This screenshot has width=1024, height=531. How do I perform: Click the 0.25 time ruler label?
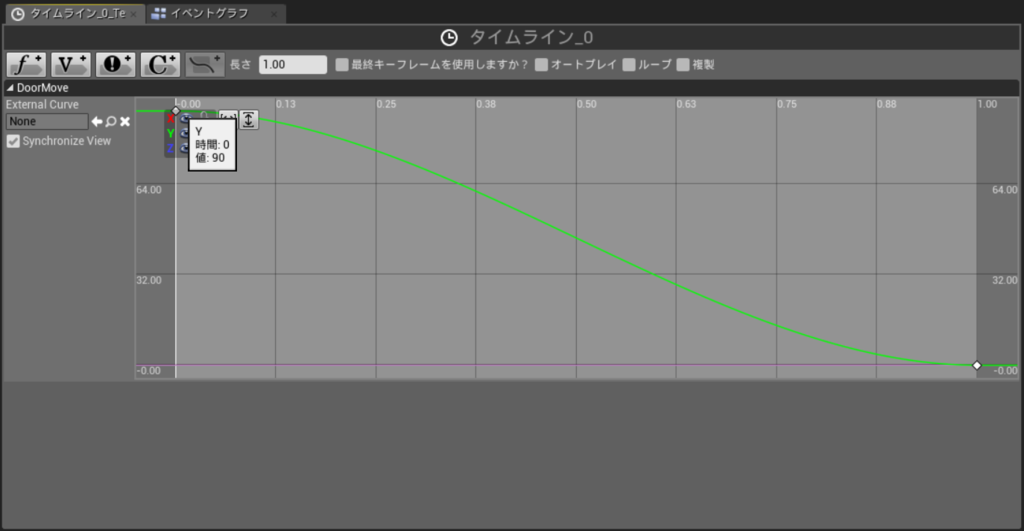click(386, 104)
